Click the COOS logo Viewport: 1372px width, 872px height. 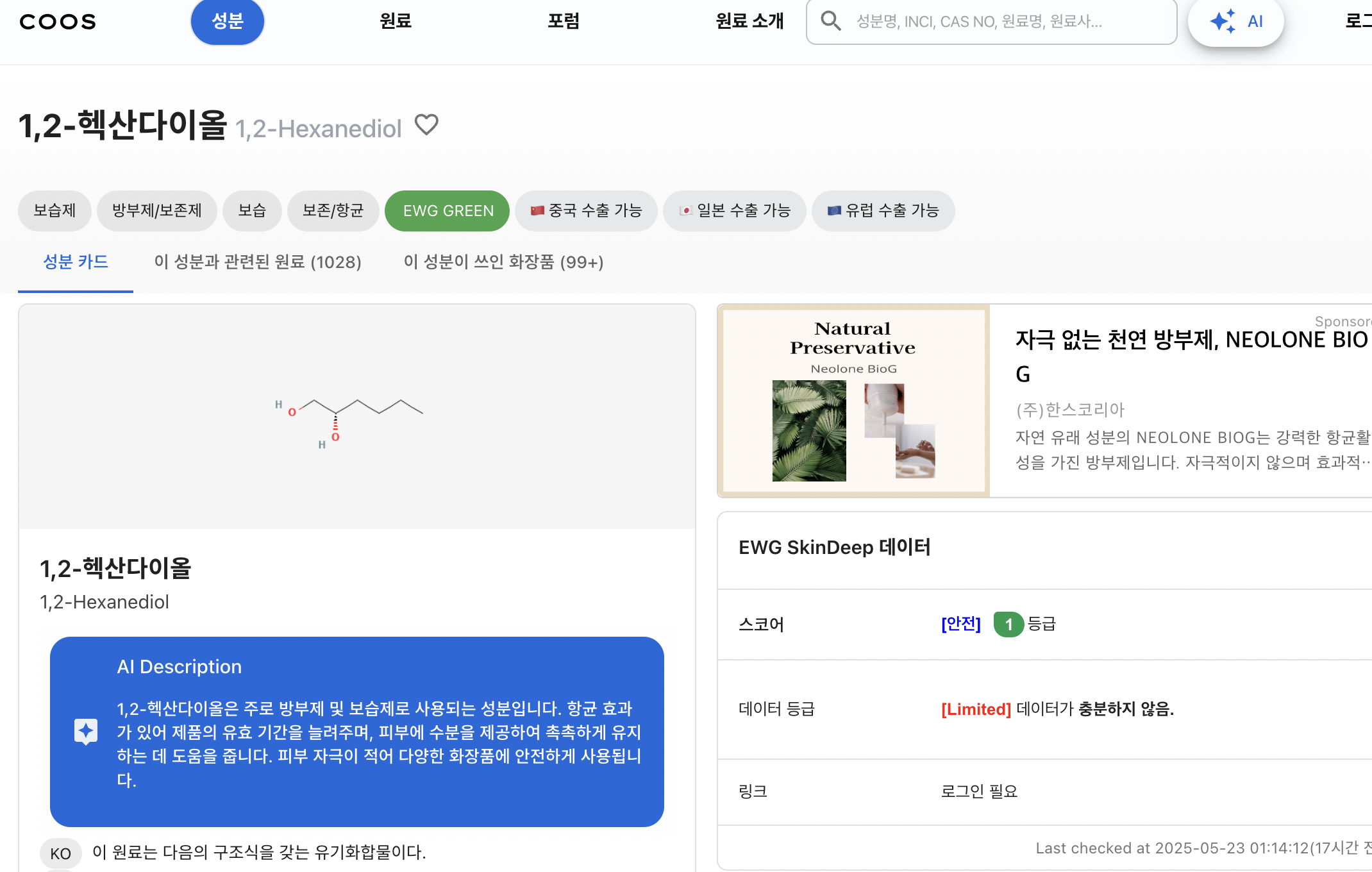[58, 22]
